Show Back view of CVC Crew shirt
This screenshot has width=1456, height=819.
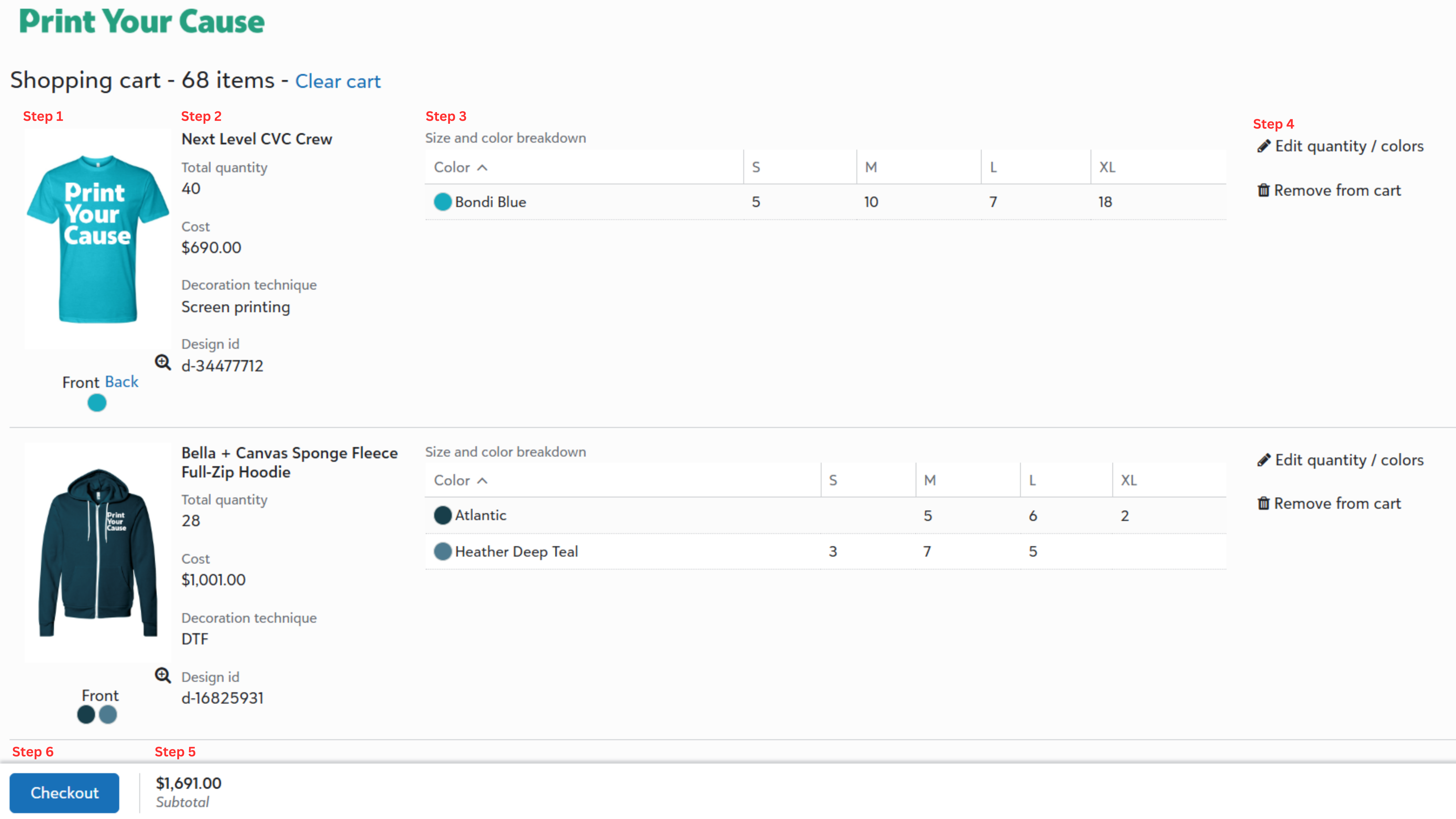(122, 382)
